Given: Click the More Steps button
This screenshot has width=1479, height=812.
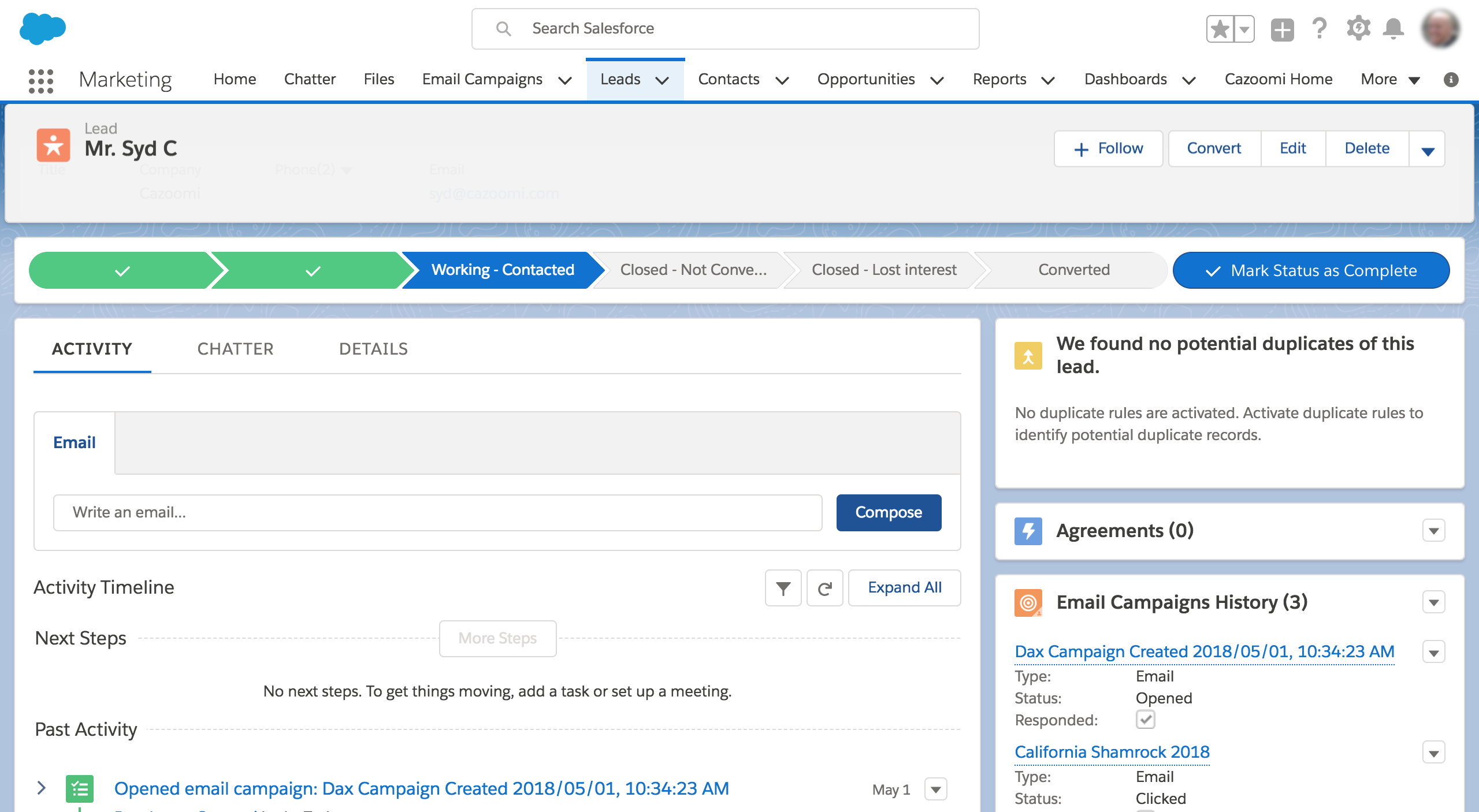Looking at the screenshot, I should click(497, 639).
